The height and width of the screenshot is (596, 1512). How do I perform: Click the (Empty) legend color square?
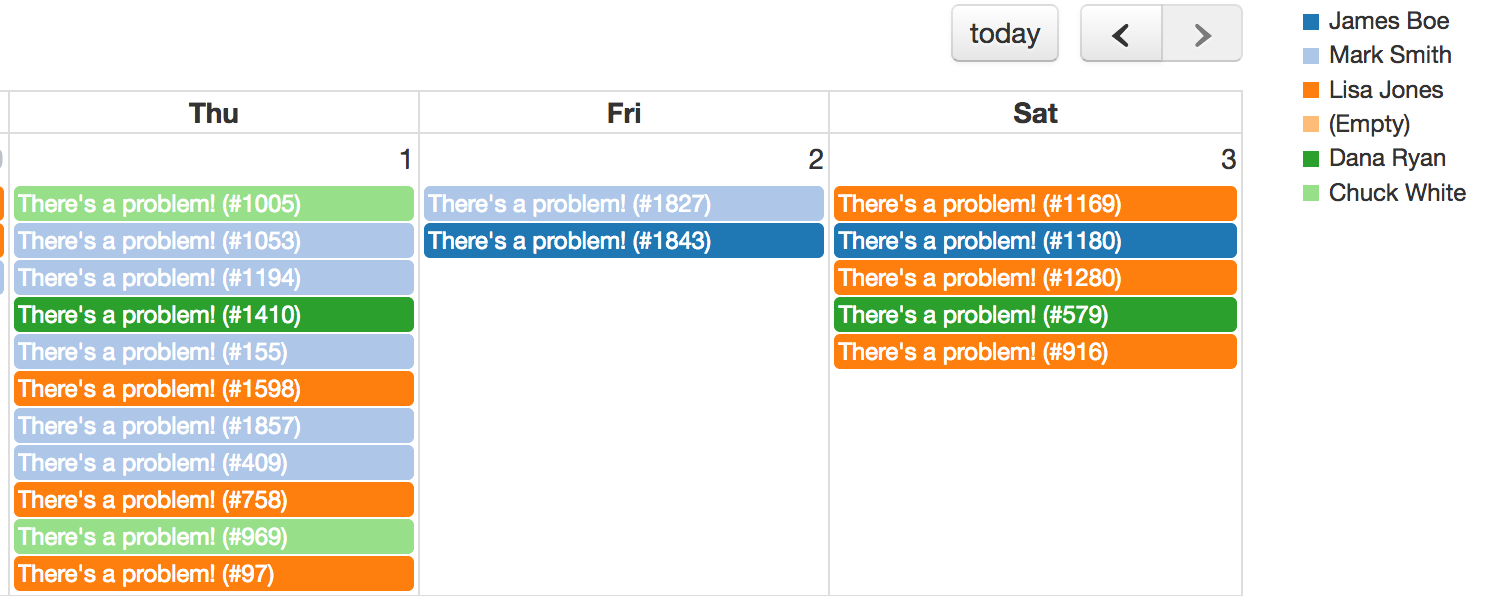pos(1308,123)
